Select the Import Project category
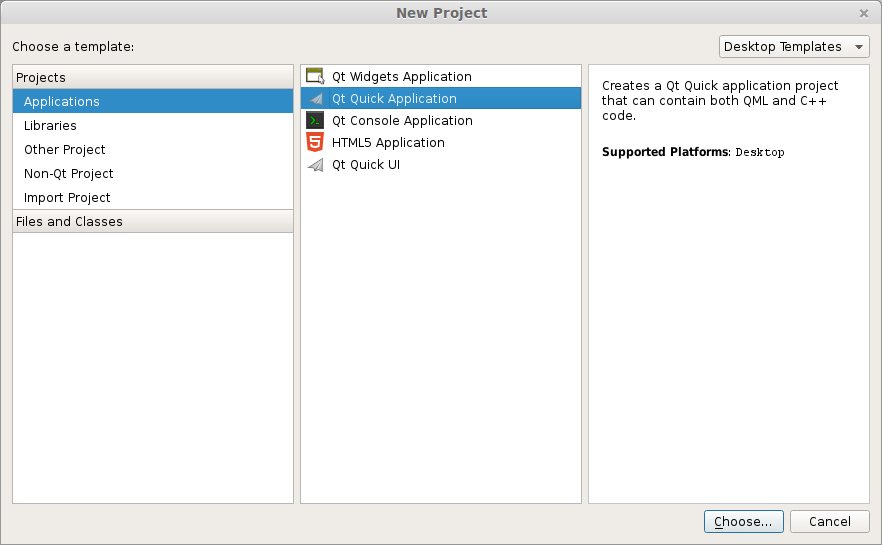 click(67, 198)
